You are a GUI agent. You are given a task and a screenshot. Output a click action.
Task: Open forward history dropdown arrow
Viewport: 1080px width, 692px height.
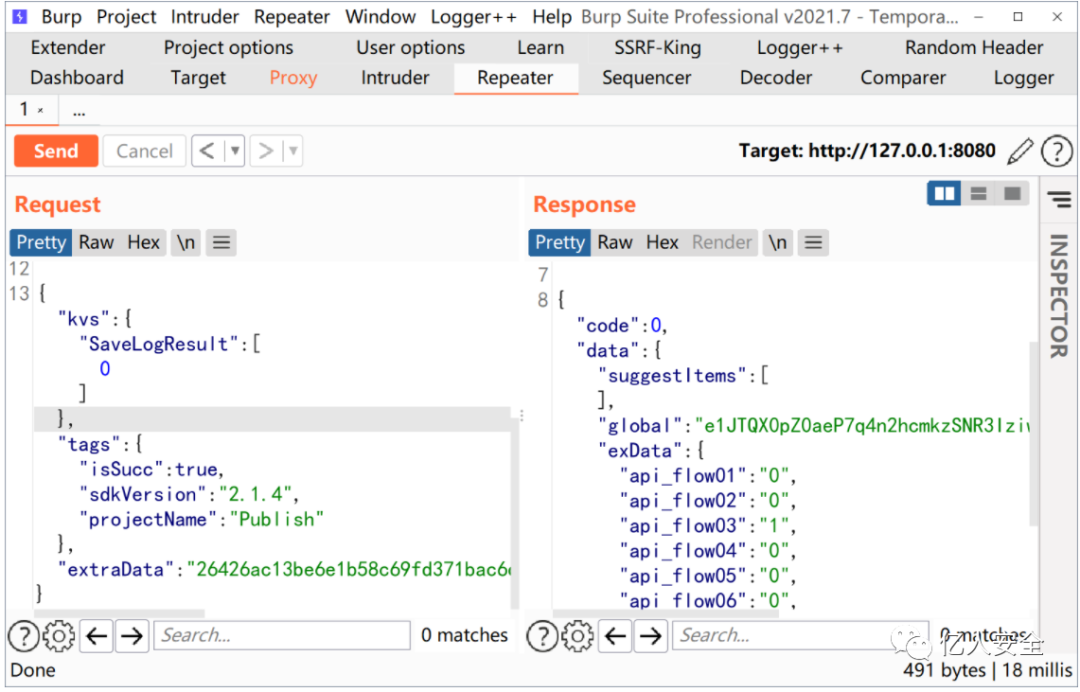293,151
